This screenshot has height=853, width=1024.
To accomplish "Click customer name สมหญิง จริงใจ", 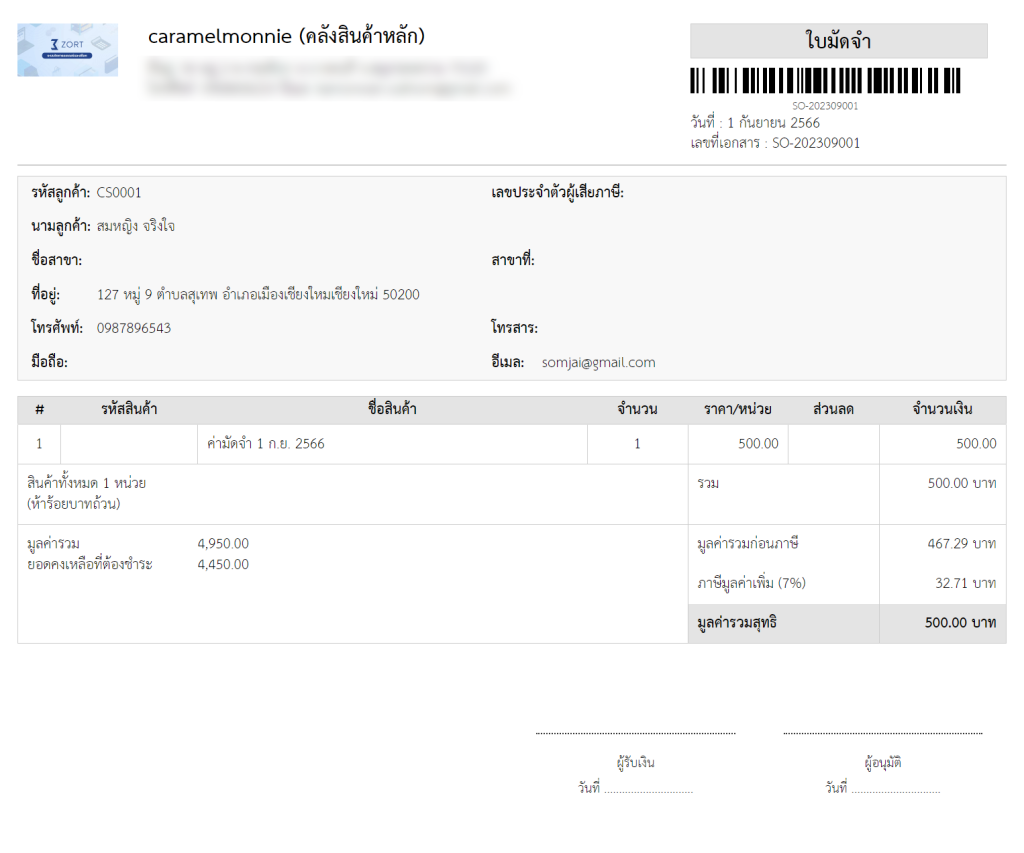I will click(136, 226).
